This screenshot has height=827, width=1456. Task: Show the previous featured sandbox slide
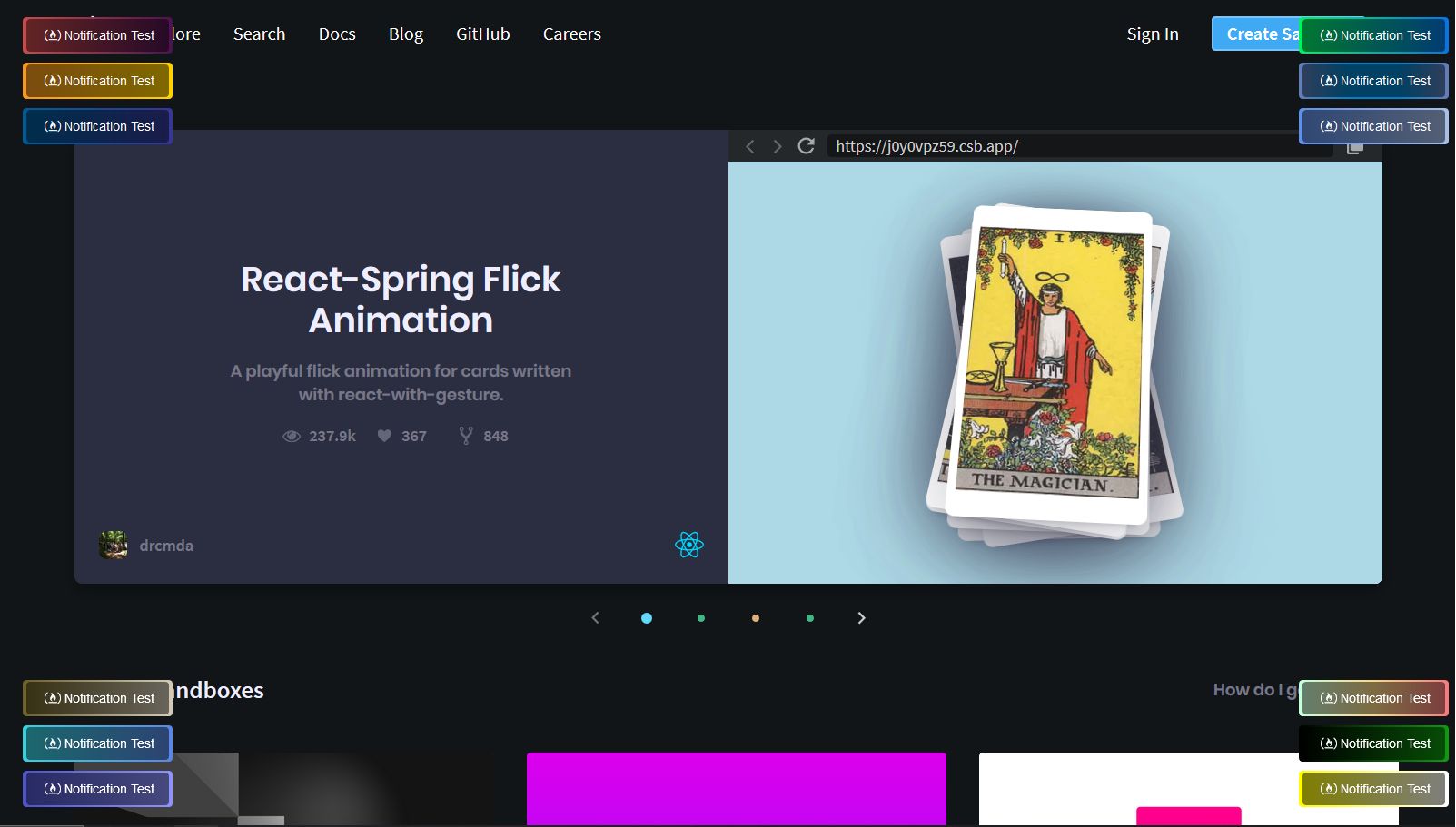pyautogui.click(x=596, y=618)
